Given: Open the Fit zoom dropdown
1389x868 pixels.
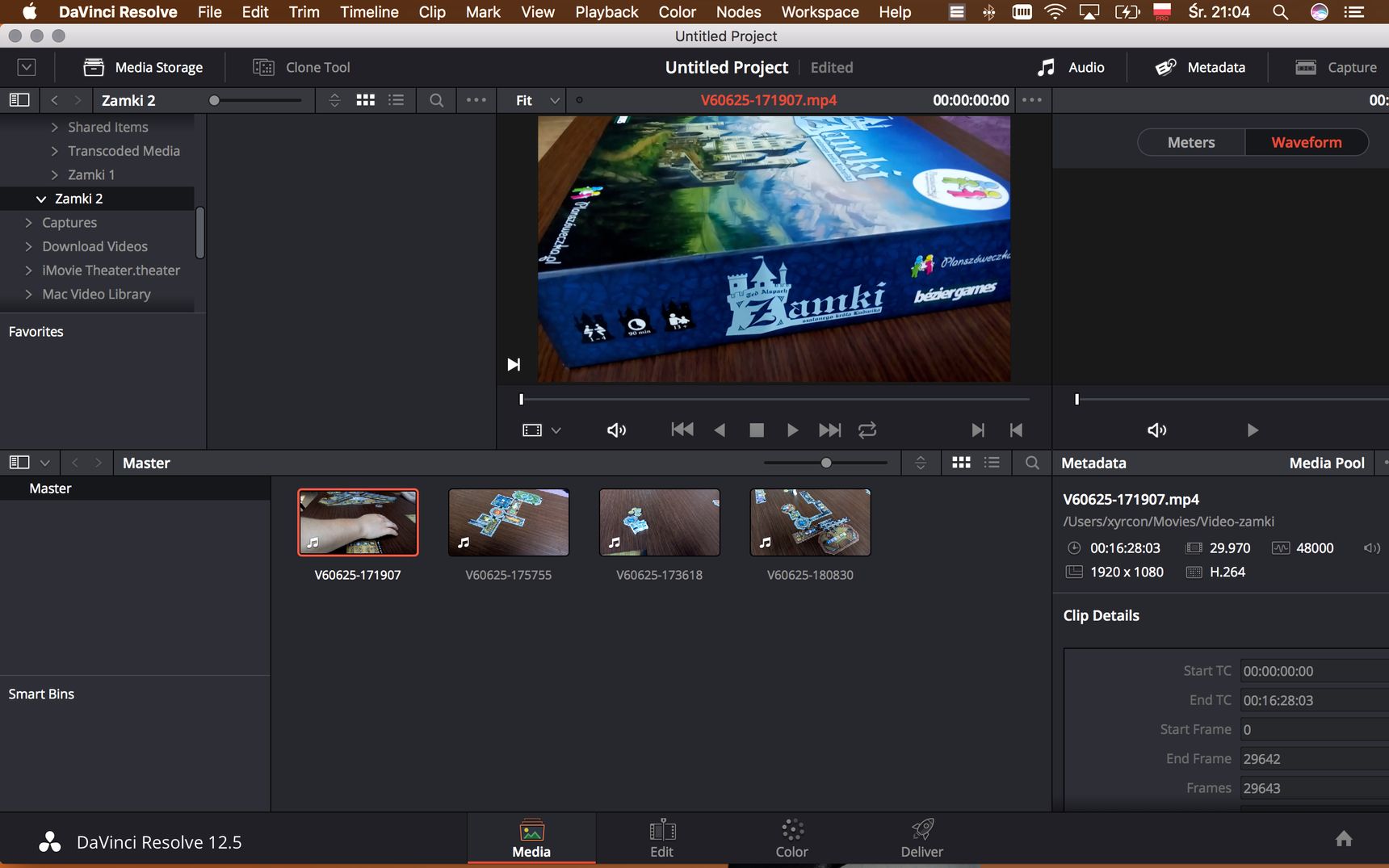Looking at the screenshot, I should 537,100.
